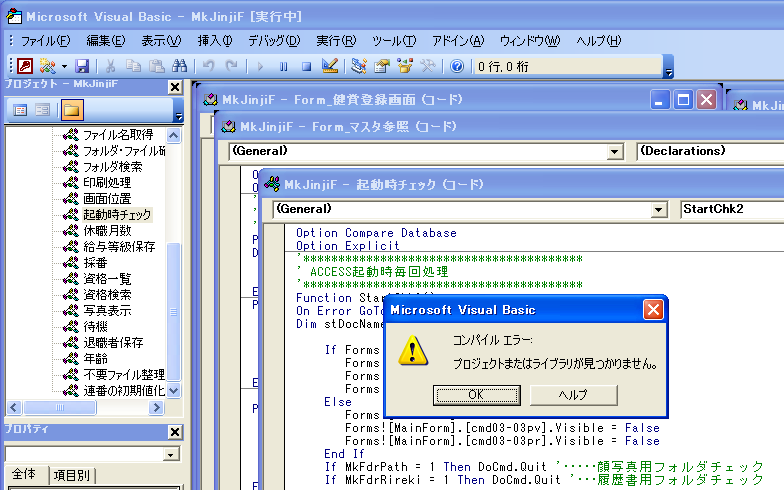Open the Properties Window toolbar icon
784x490 pixels.
(x=382, y=66)
